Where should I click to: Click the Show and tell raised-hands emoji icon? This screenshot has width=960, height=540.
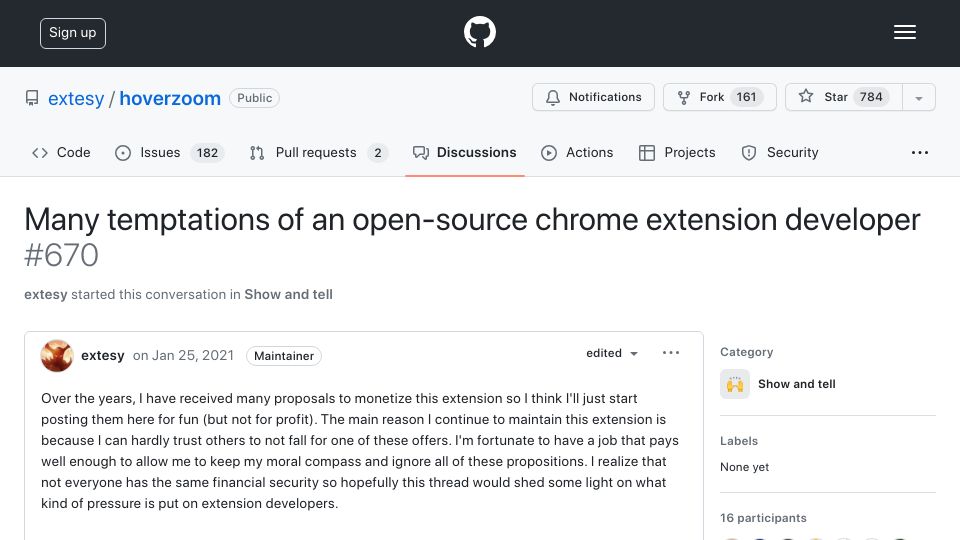735,384
